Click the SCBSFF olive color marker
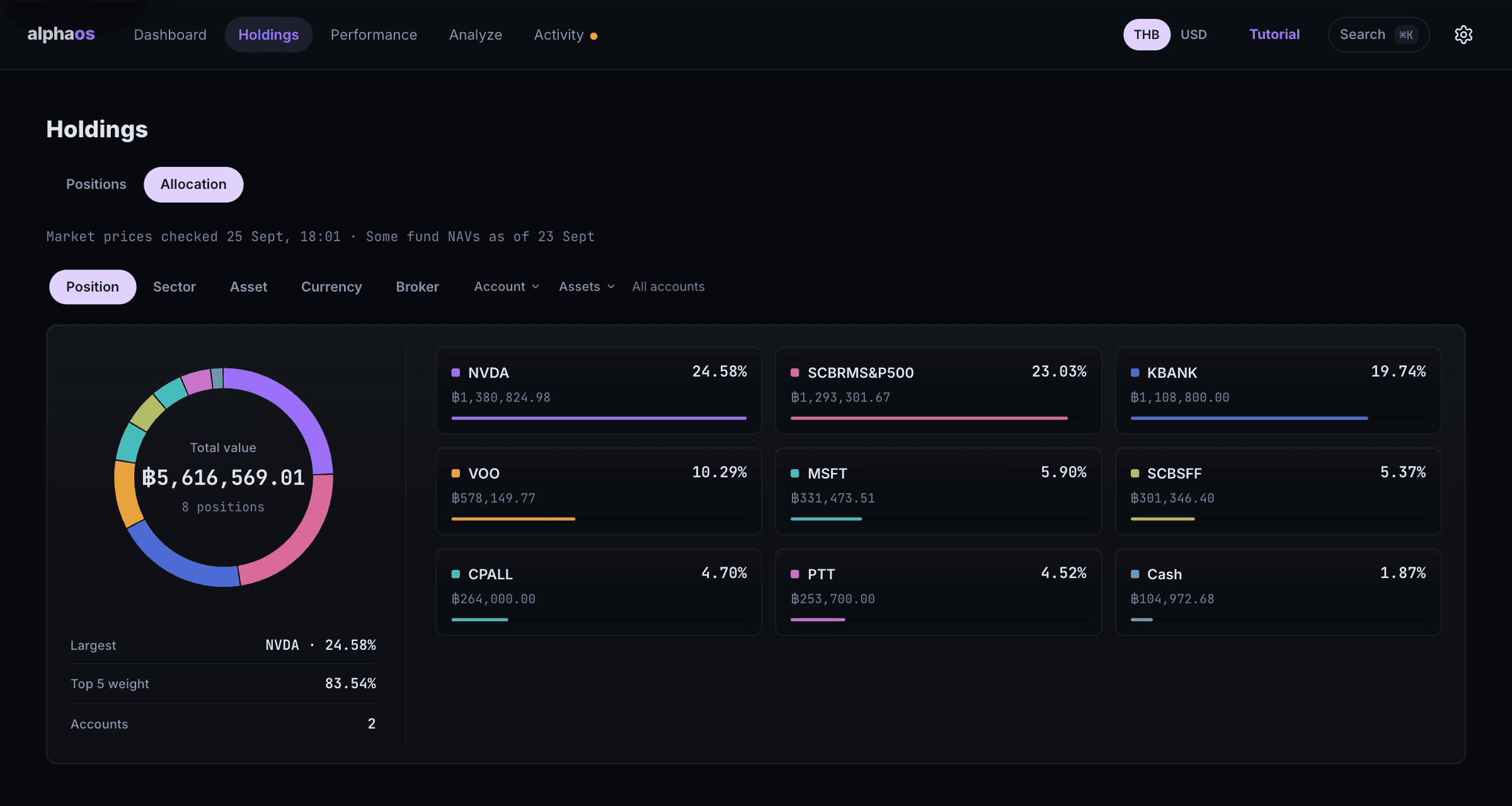 coord(1135,474)
